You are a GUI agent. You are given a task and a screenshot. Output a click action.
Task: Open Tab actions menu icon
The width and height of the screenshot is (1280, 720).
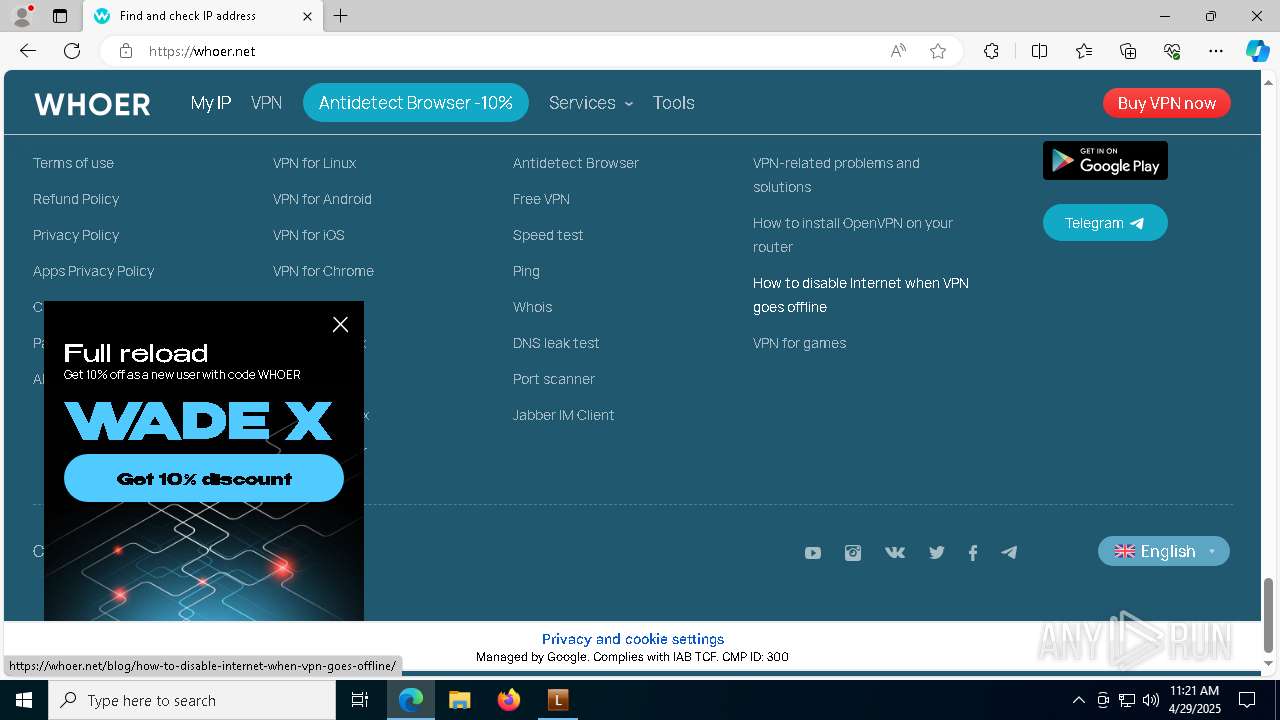(x=60, y=16)
